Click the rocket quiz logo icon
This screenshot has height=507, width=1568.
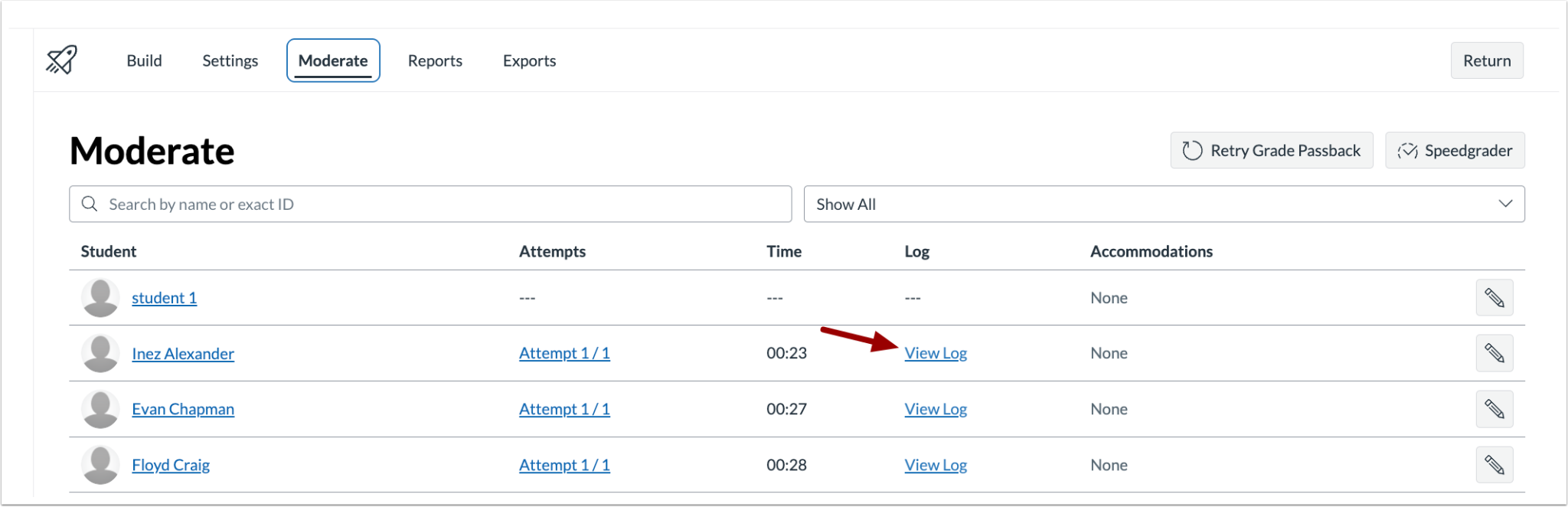point(63,60)
